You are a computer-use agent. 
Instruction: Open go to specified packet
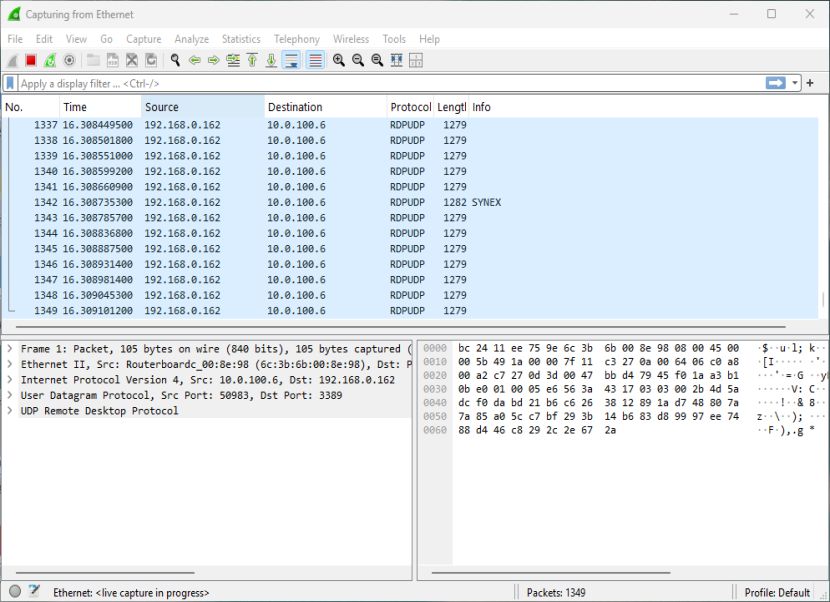233,60
